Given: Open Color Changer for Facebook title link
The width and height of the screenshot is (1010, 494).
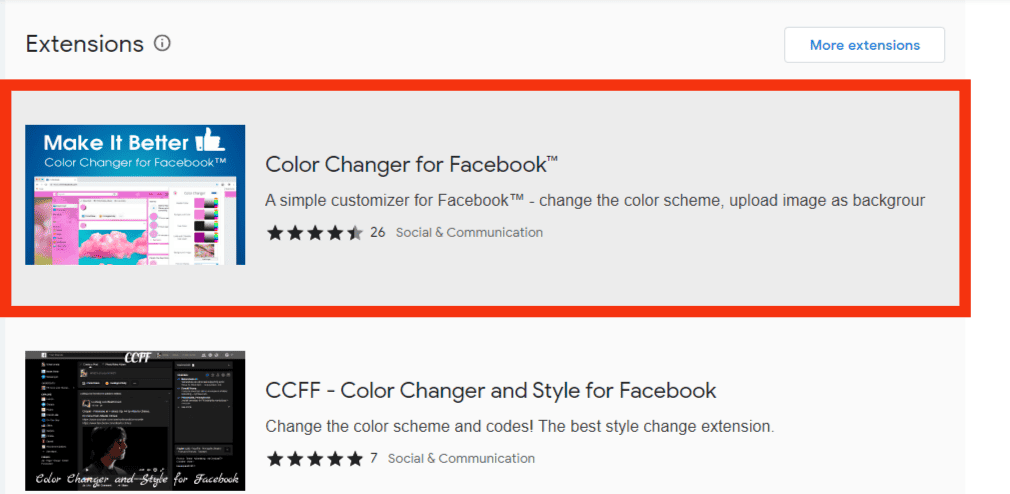Looking at the screenshot, I should point(411,165).
